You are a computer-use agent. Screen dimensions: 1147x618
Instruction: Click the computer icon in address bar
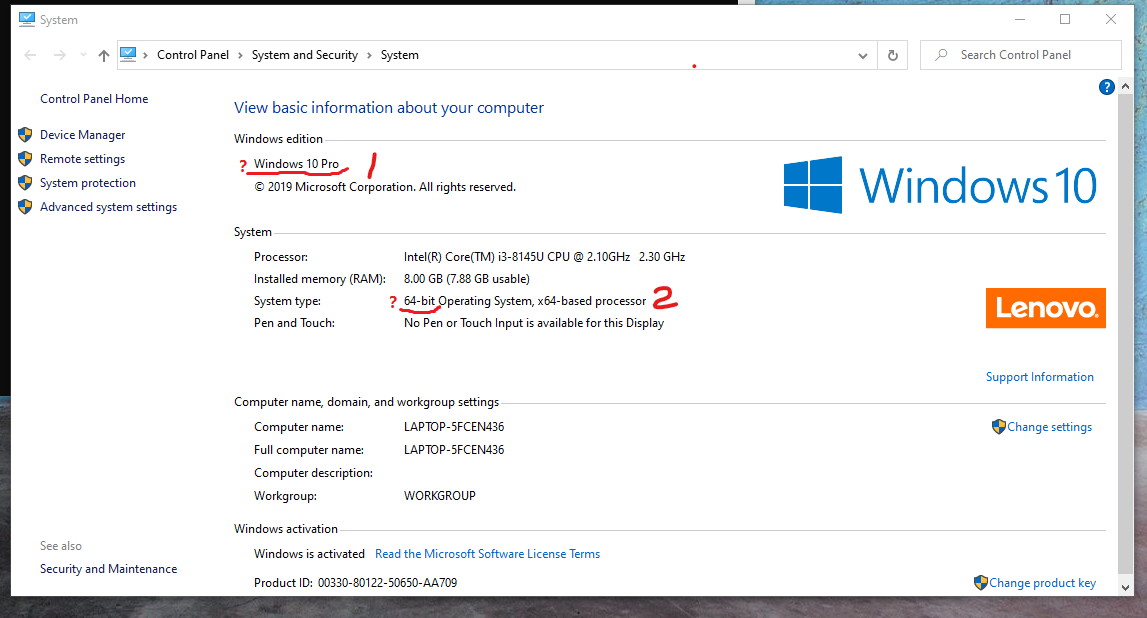point(128,55)
